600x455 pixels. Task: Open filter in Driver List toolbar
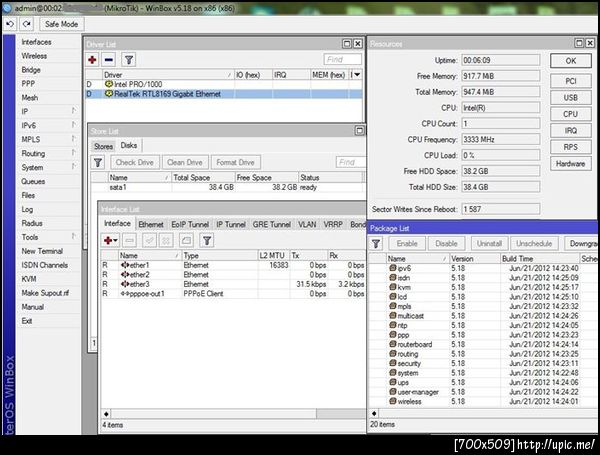(129, 60)
